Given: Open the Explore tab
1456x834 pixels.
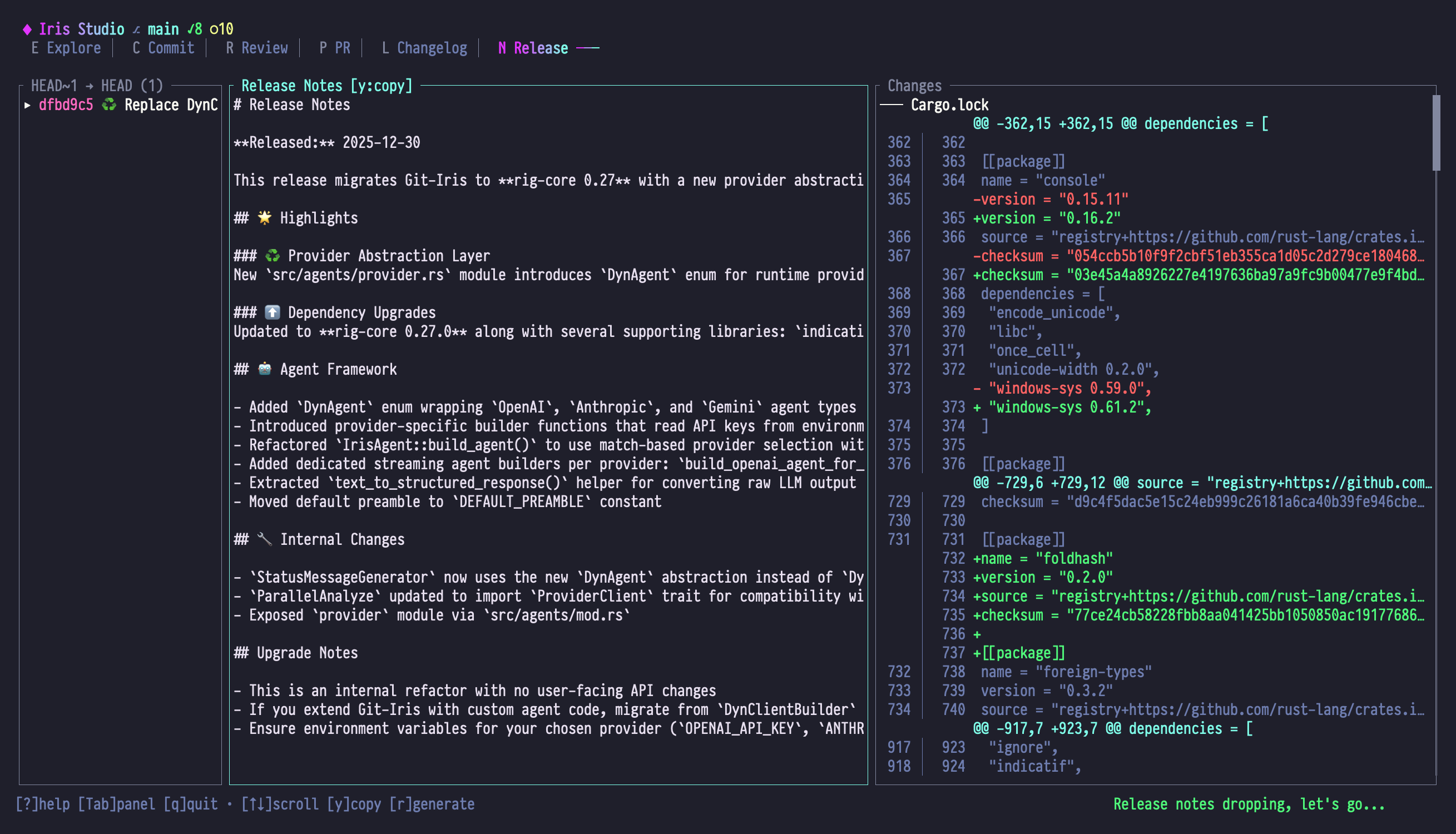Looking at the screenshot, I should (x=66, y=48).
